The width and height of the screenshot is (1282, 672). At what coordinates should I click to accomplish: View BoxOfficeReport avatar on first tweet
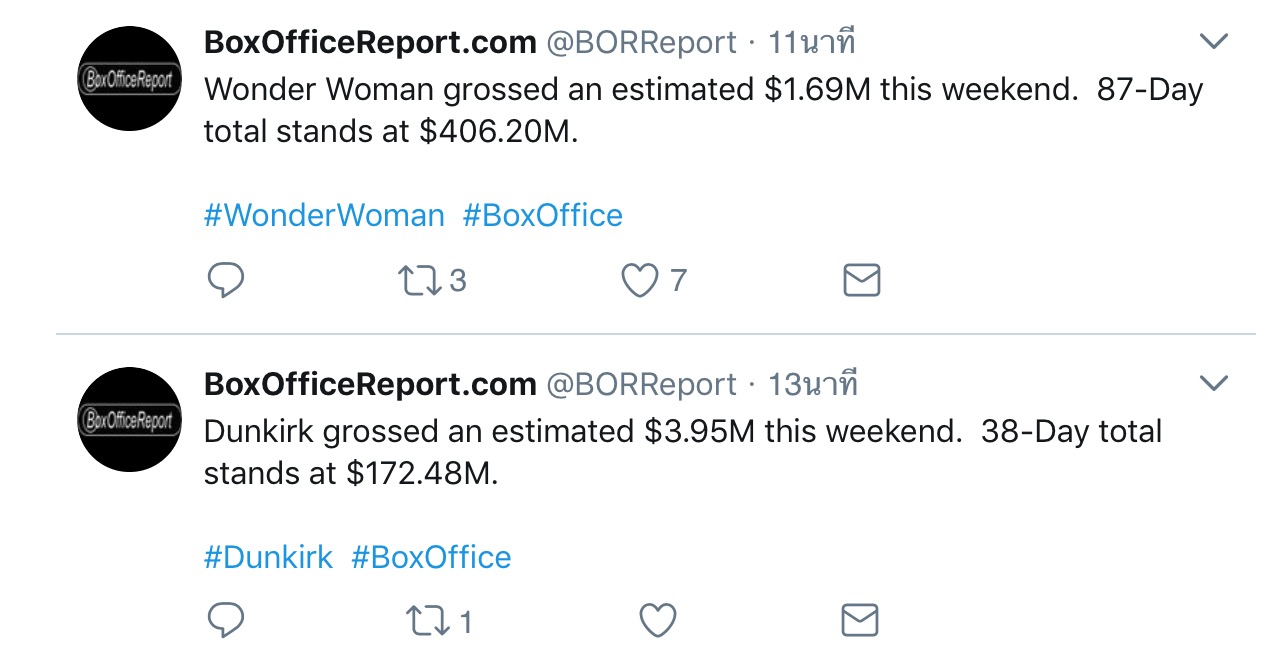click(x=130, y=78)
